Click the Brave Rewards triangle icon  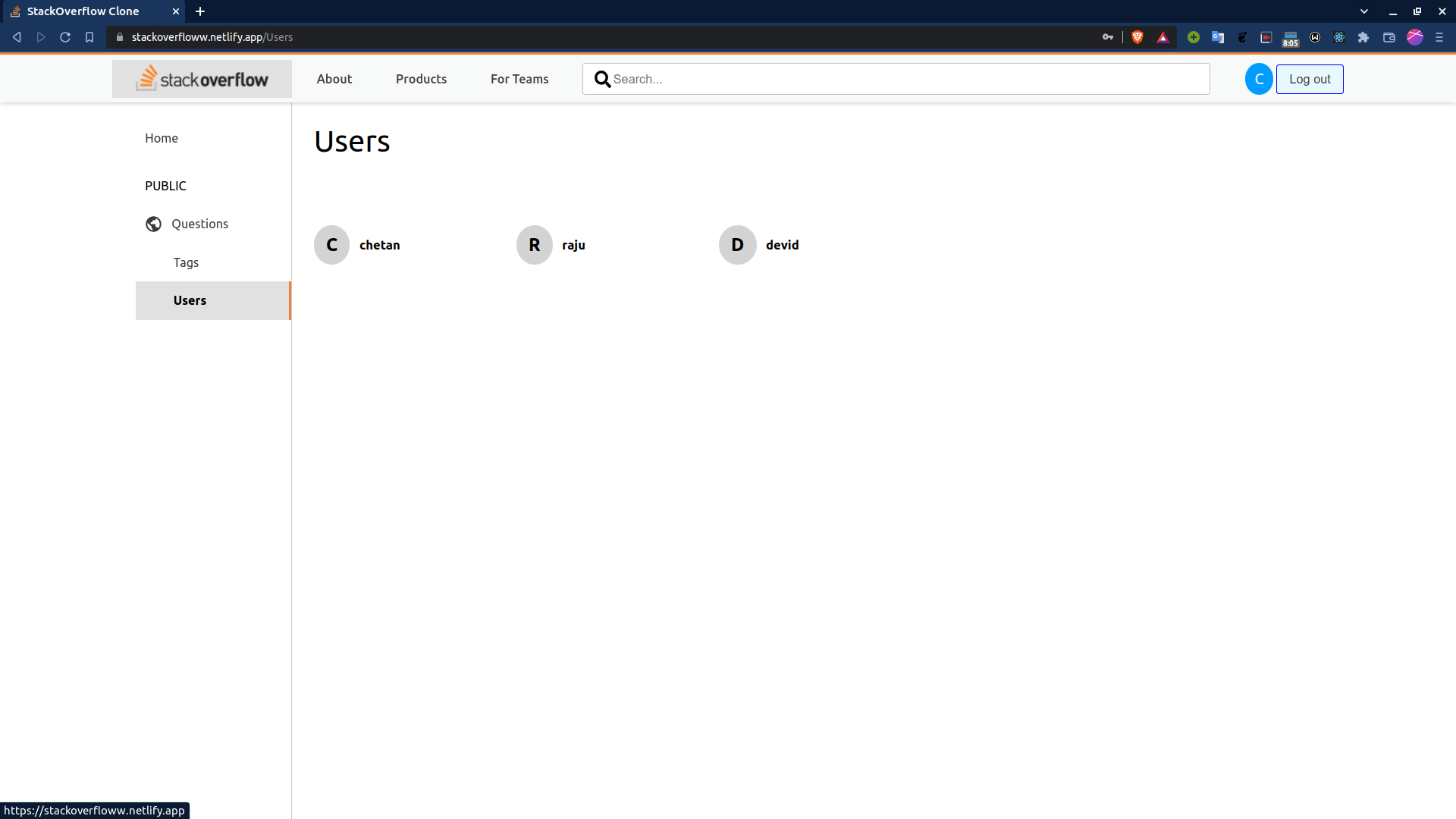tap(1163, 37)
